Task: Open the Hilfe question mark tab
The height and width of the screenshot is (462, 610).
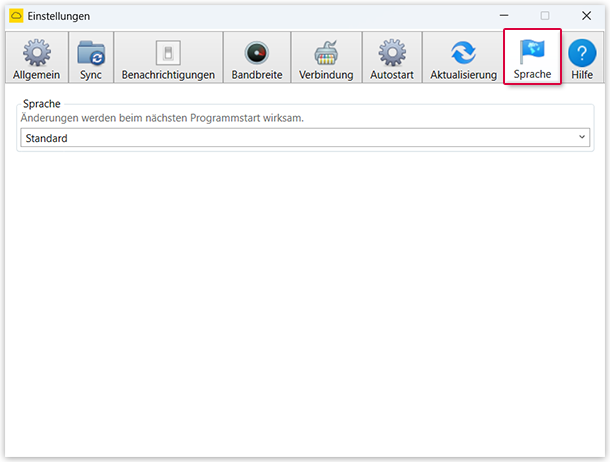Action: click(582, 58)
